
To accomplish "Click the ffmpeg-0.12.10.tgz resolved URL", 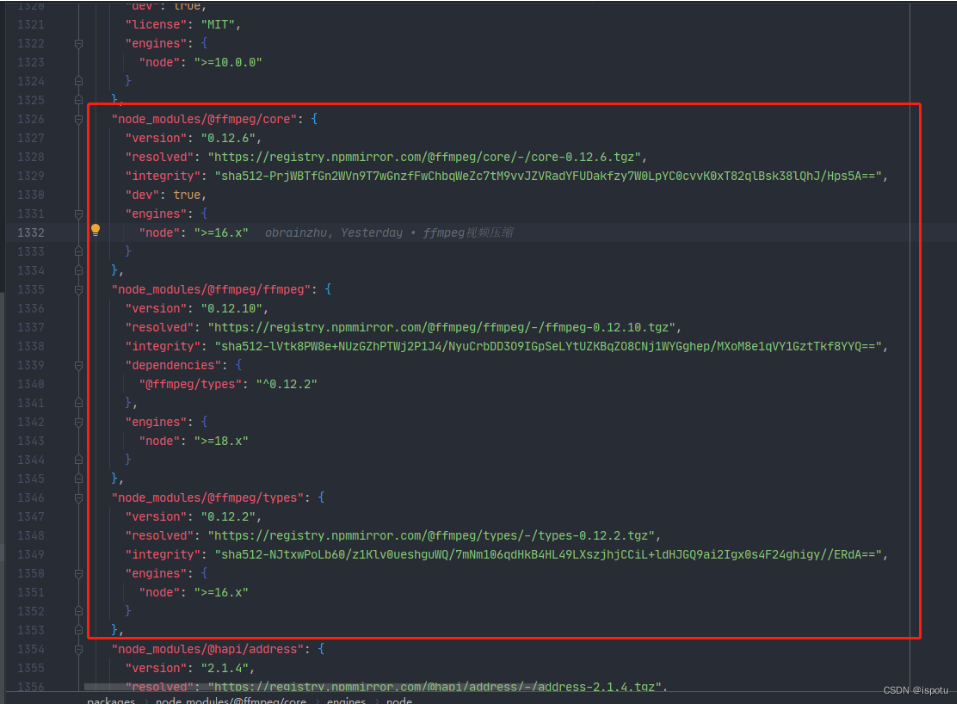I will pos(441,327).
